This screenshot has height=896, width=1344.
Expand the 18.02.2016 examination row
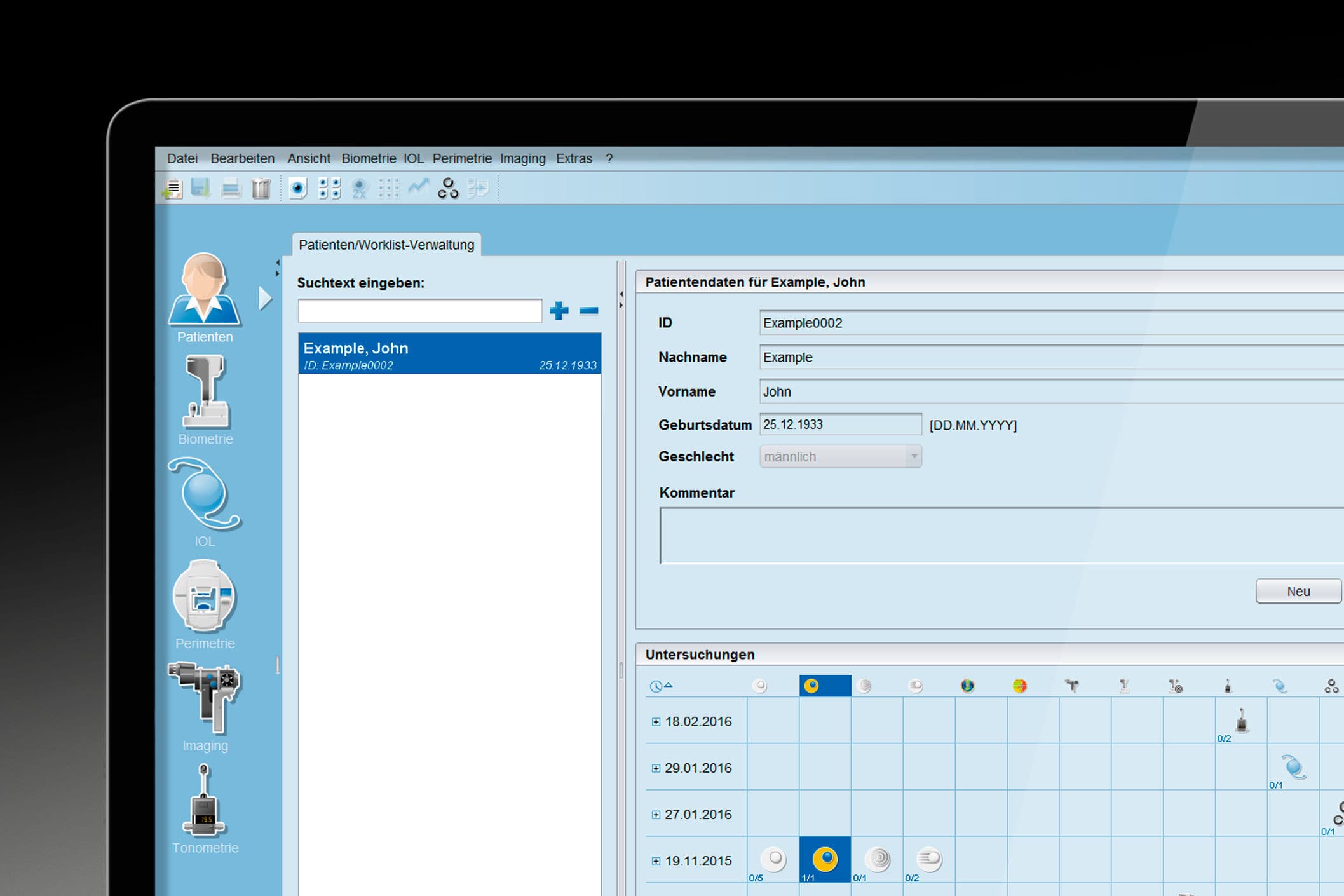click(656, 722)
